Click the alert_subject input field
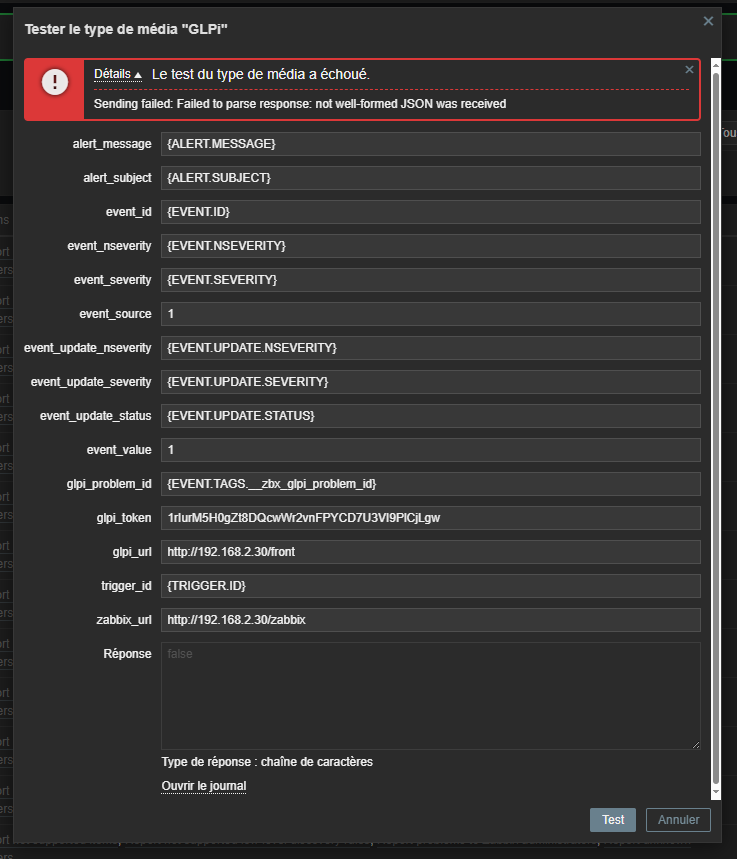The width and height of the screenshot is (737, 859). coord(430,178)
